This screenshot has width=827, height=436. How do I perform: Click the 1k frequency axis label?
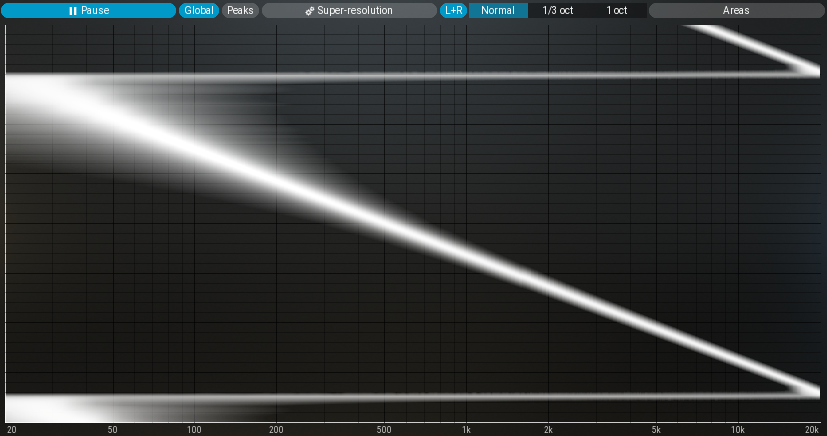coord(466,430)
